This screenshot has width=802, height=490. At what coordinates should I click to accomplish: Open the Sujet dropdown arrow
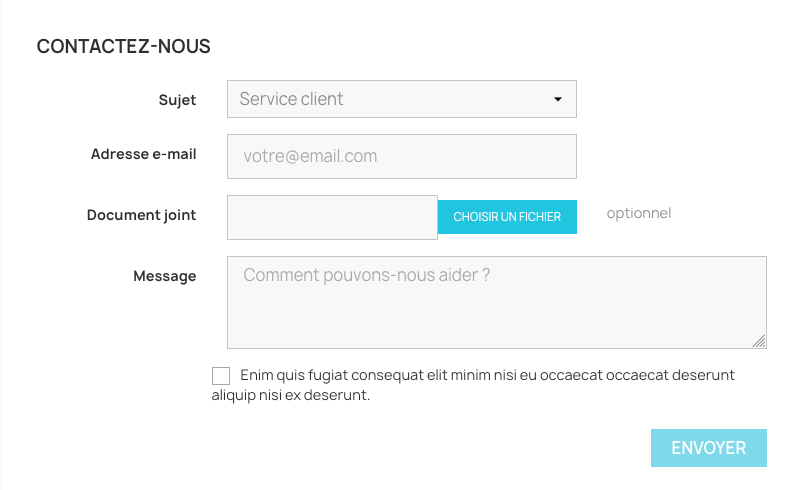[x=558, y=100]
